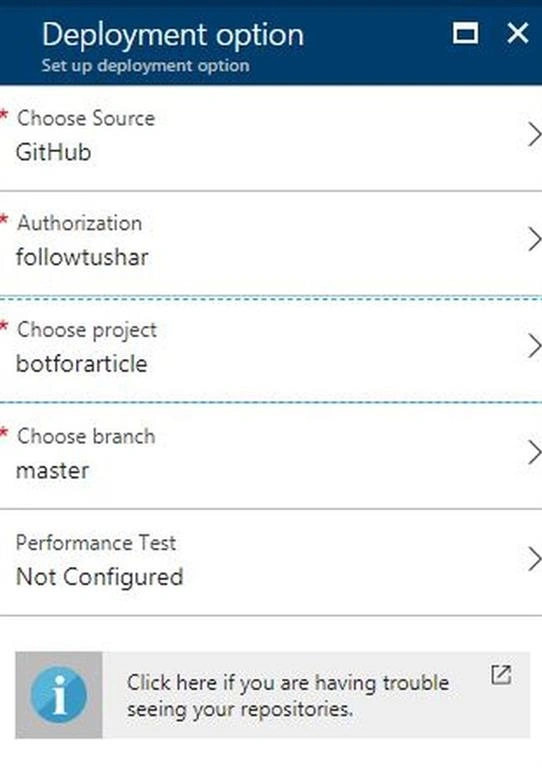
Task: Expand the Choose project chevron arrow
Action: [534, 346]
